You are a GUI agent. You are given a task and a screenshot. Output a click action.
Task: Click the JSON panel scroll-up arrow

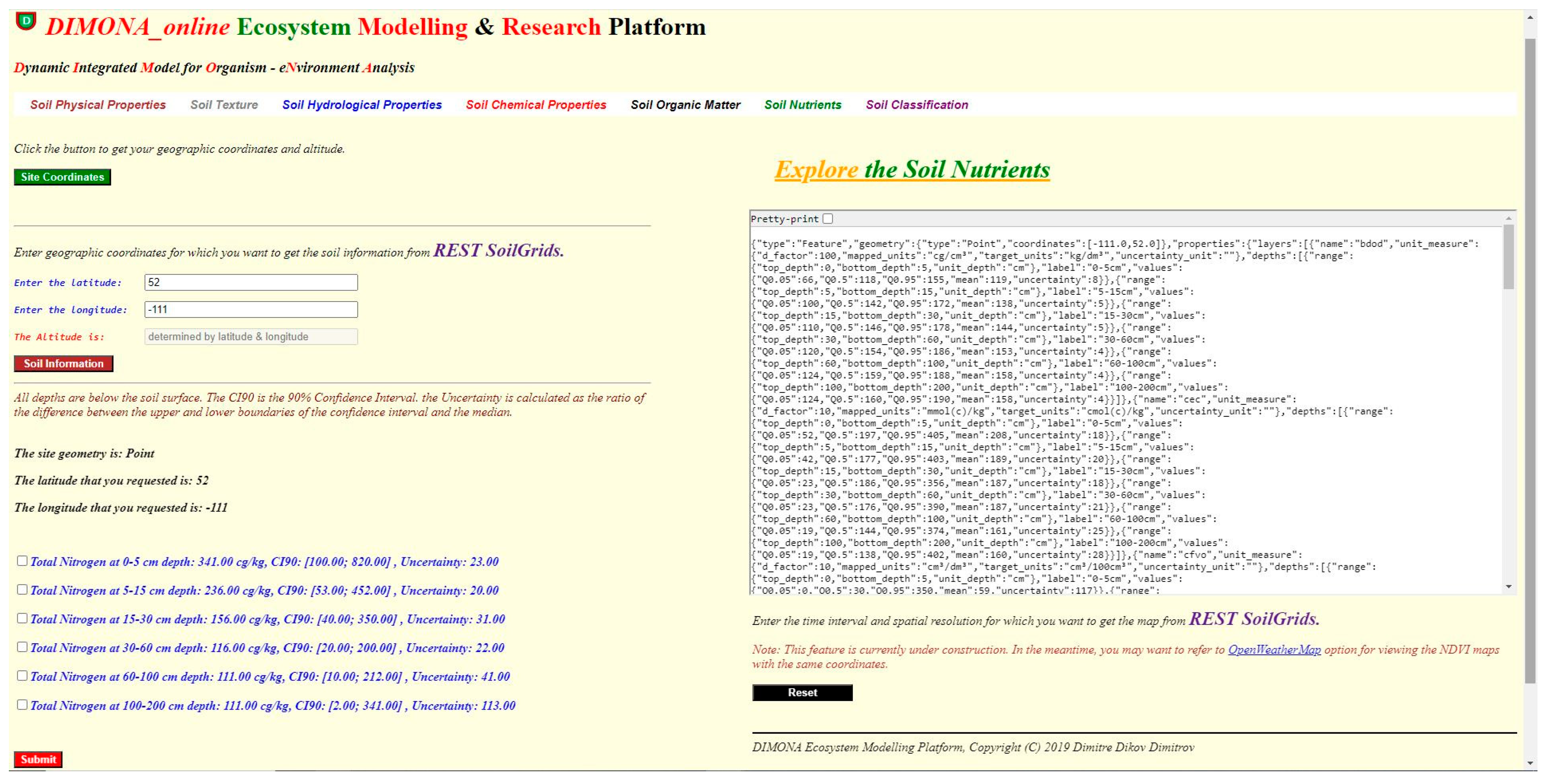point(1509,218)
